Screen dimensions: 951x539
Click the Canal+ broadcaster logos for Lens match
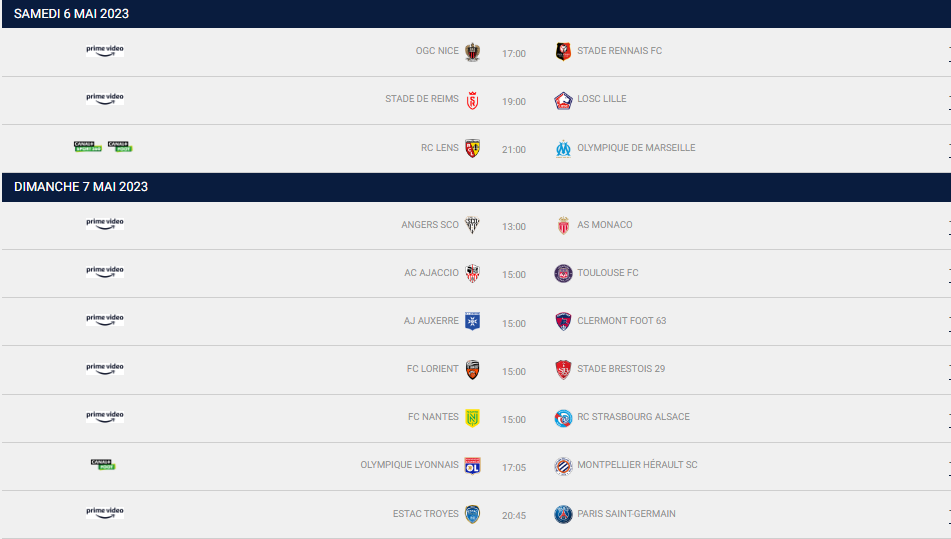103,147
